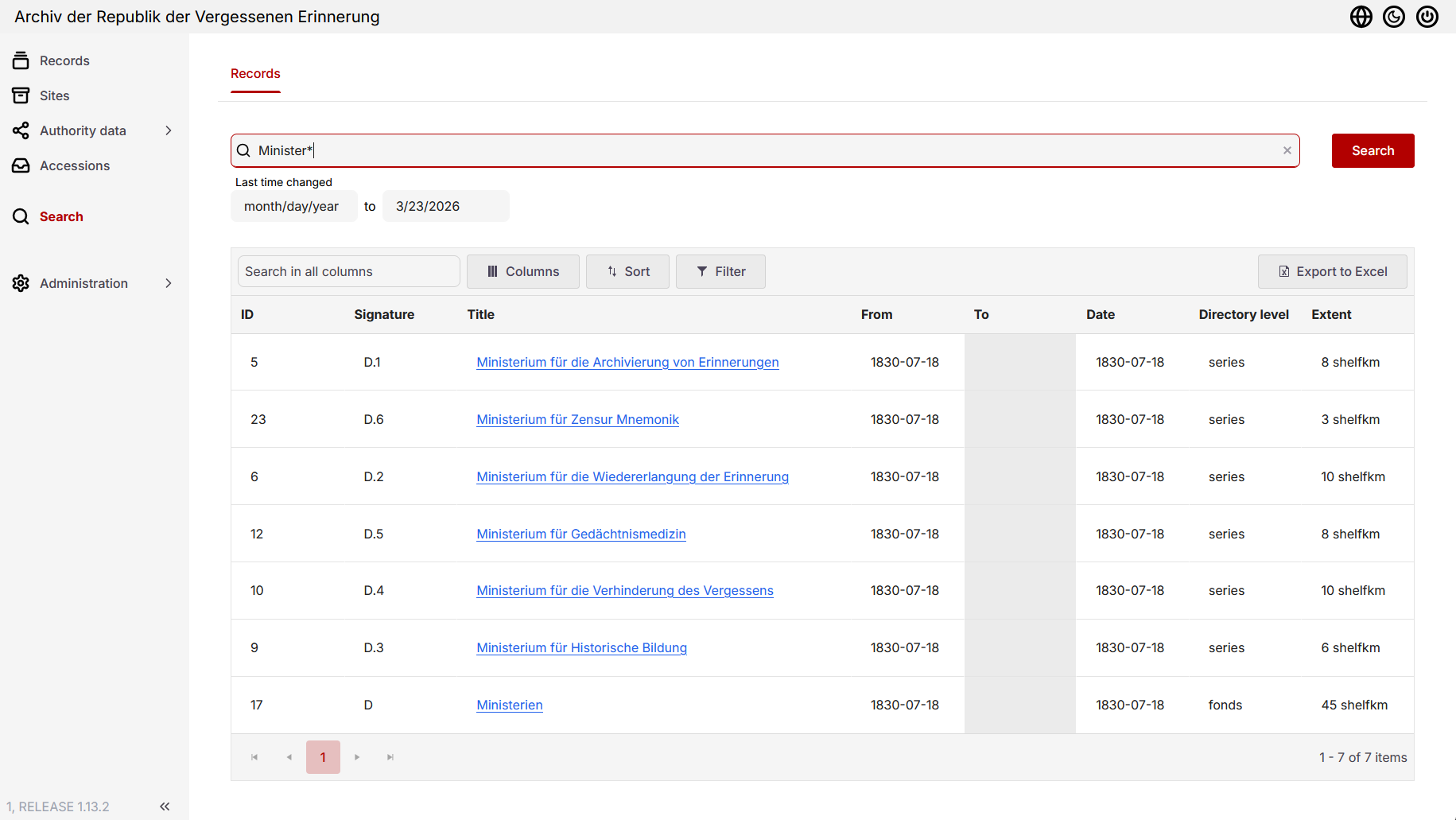The width and height of the screenshot is (1456, 820).
Task: Expand the Administration submenu
Action: (168, 283)
